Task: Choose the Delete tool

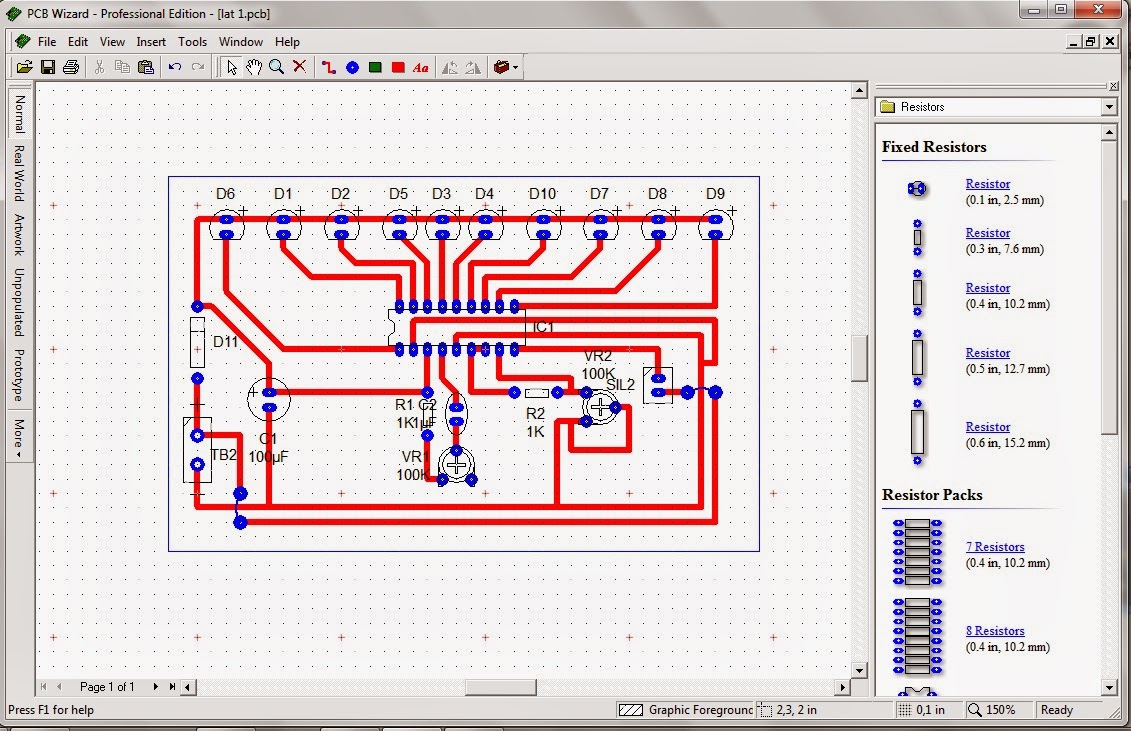Action: [x=300, y=67]
